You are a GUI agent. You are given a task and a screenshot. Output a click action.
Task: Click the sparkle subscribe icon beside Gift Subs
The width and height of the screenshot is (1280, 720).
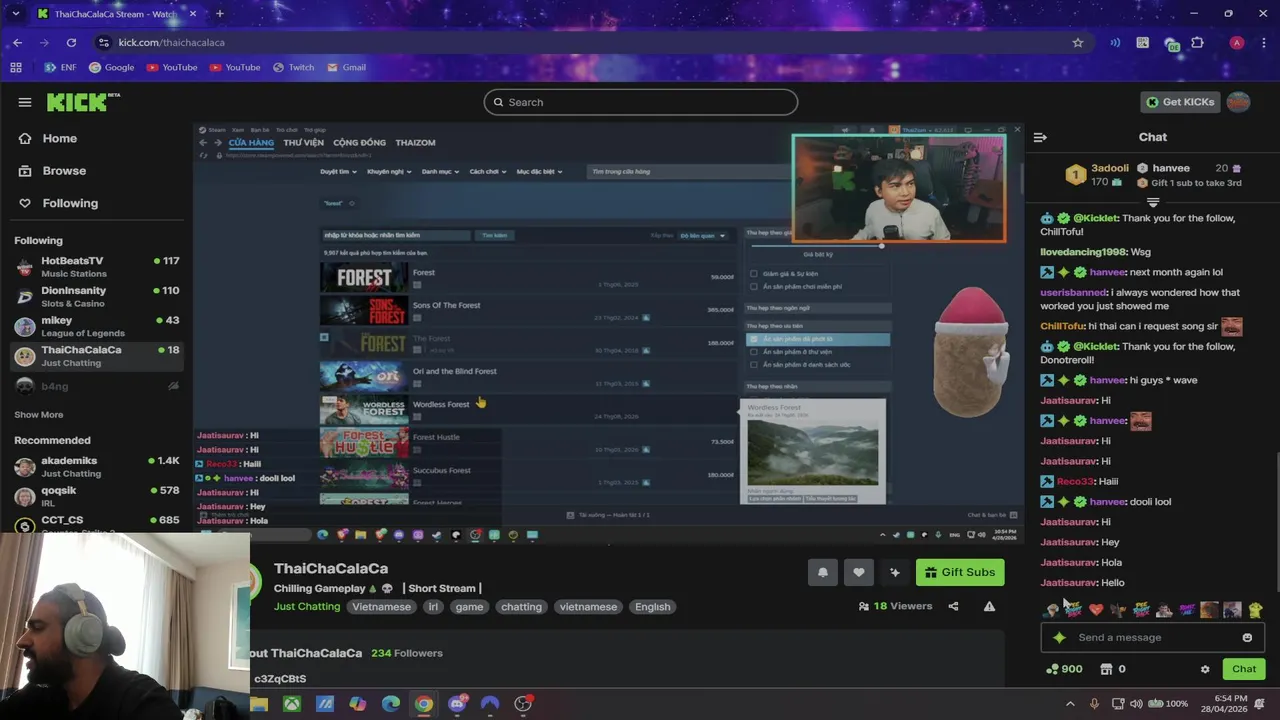(x=894, y=572)
